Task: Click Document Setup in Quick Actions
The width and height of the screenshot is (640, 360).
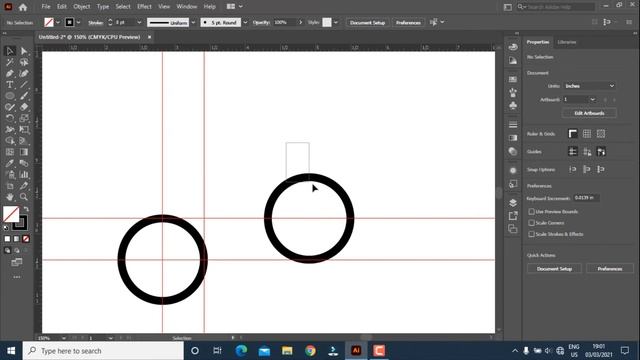Action: pos(554,269)
